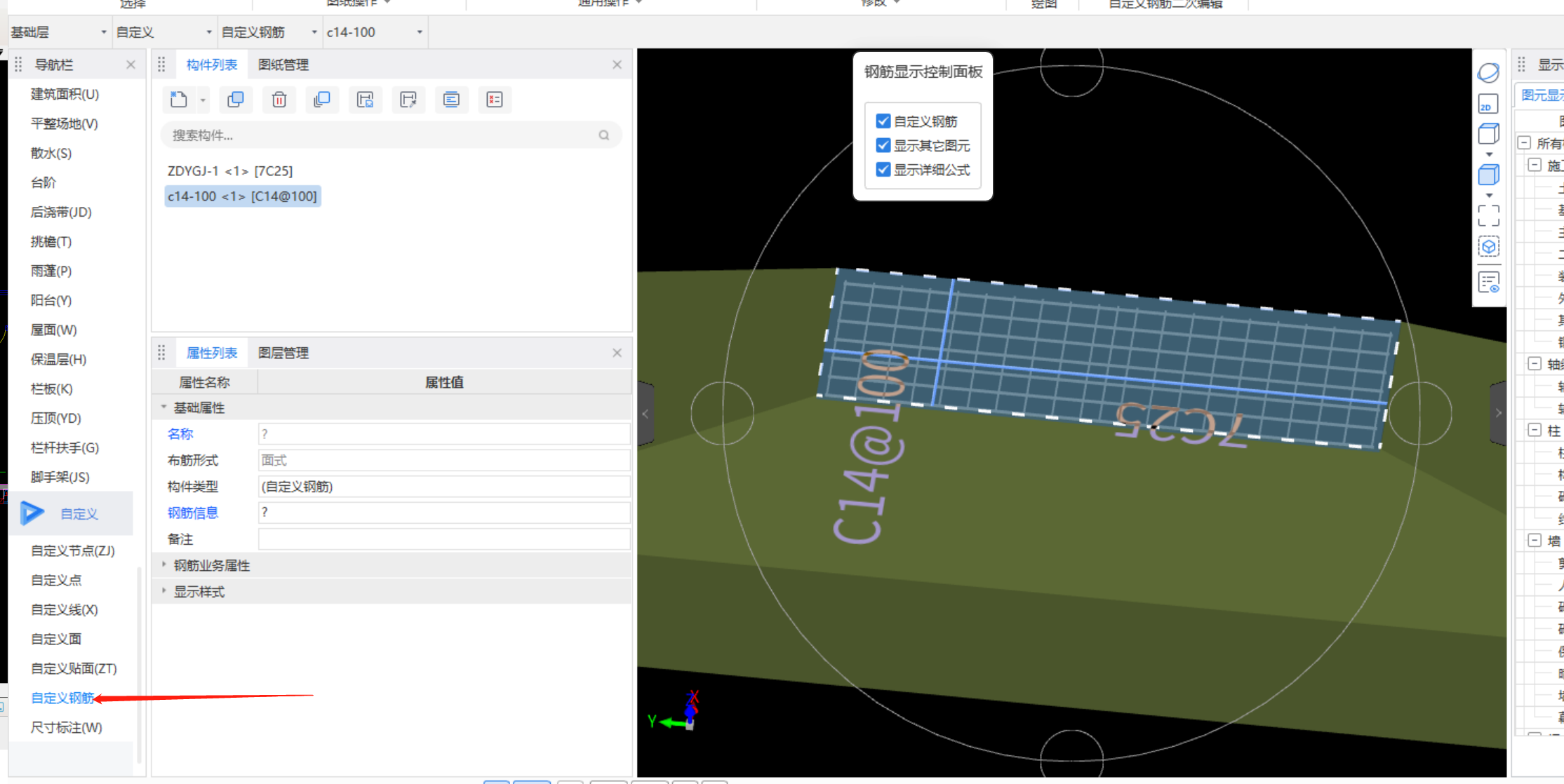1564x784 pixels.
Task: Switch to the 图层管理 tab
Action: point(283,353)
